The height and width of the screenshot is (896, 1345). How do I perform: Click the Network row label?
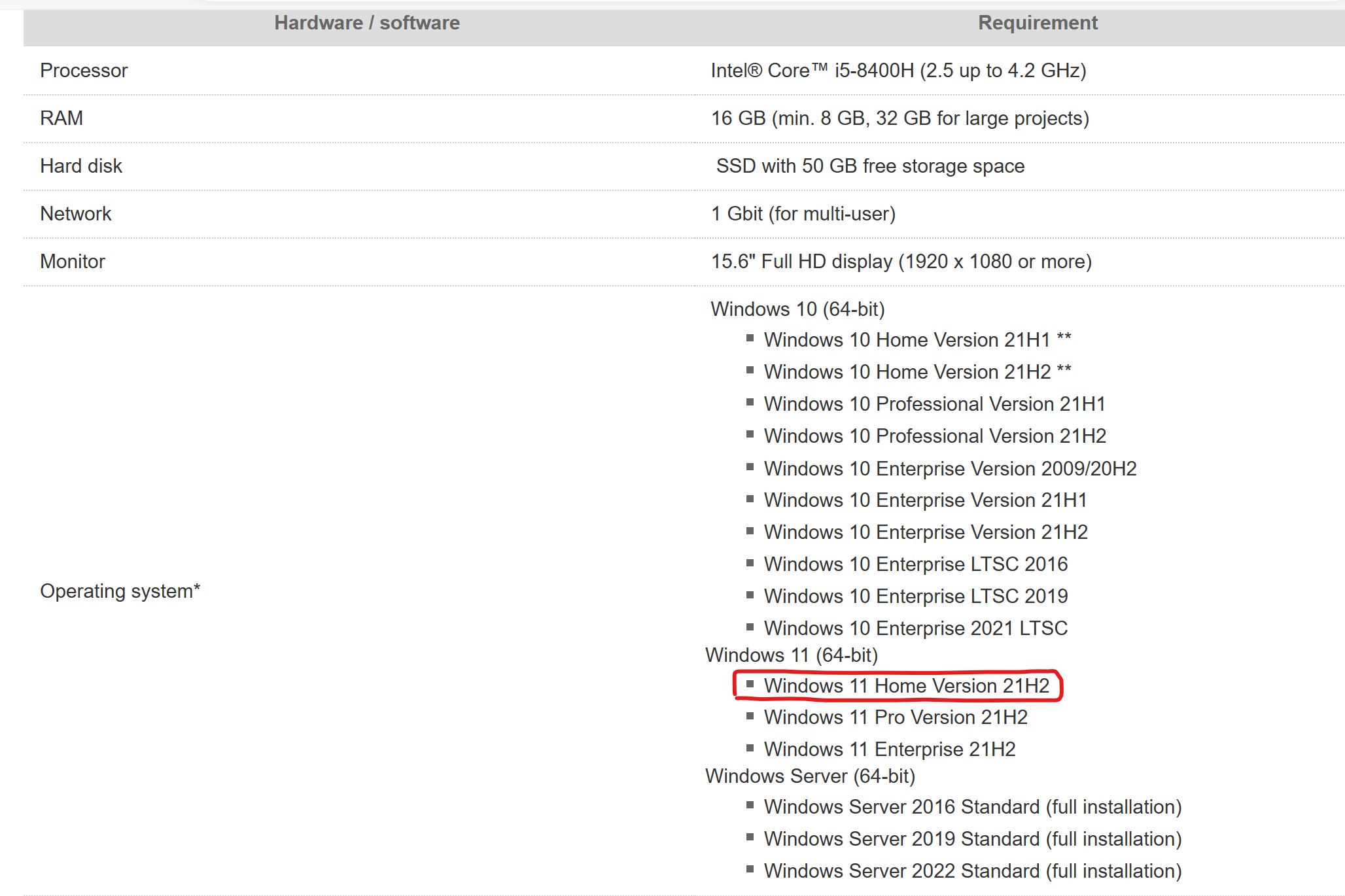(76, 214)
